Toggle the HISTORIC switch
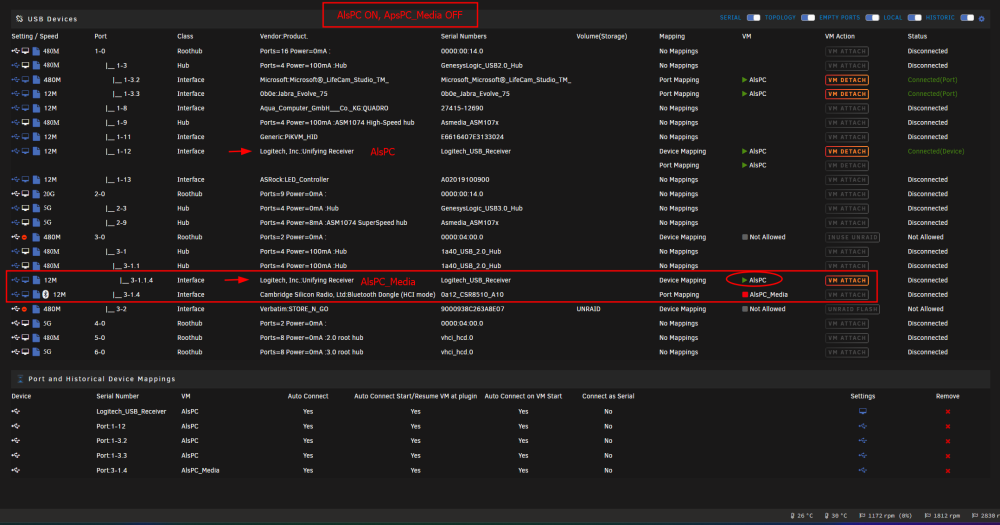The width and height of the screenshot is (1000, 525). point(967,18)
